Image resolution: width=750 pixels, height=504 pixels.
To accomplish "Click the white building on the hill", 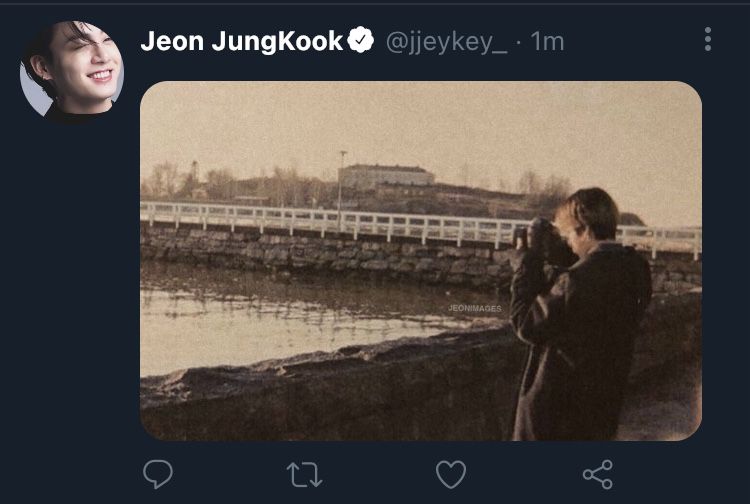I will point(386,176).
